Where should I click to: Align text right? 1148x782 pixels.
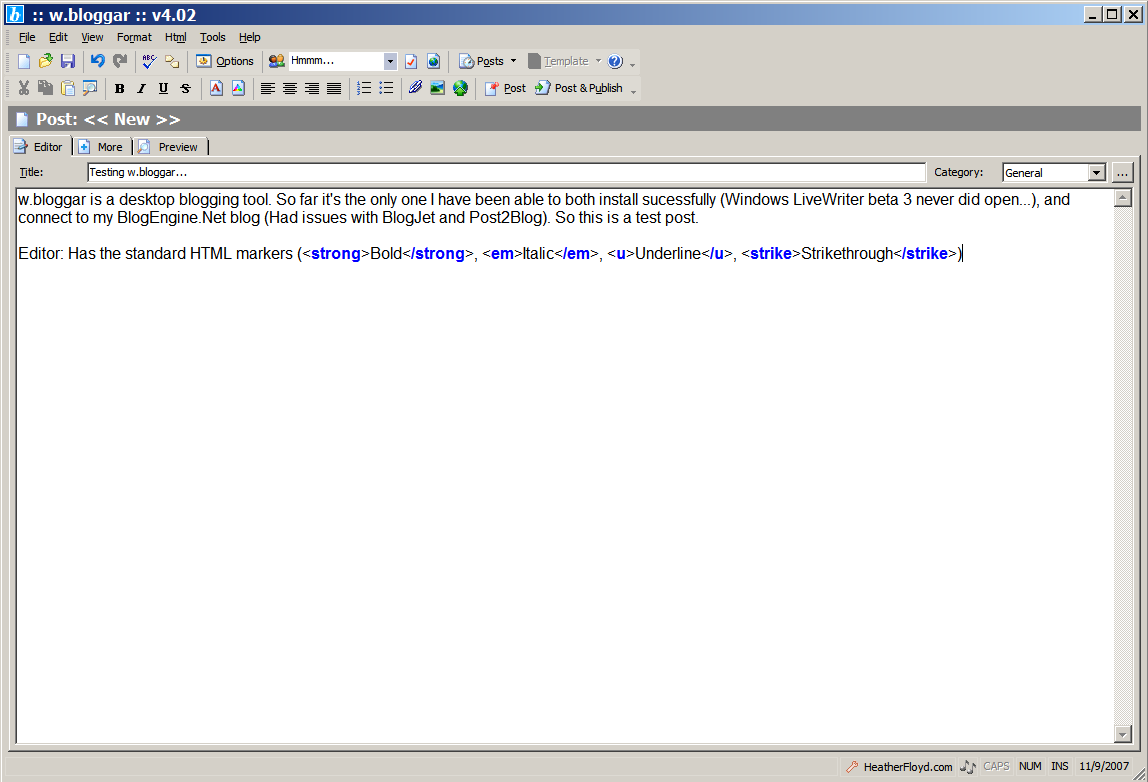pos(312,89)
